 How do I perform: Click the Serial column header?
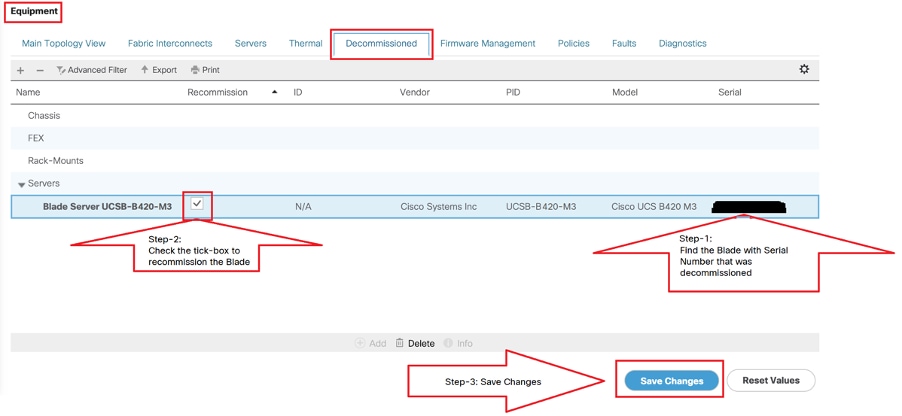point(729,92)
